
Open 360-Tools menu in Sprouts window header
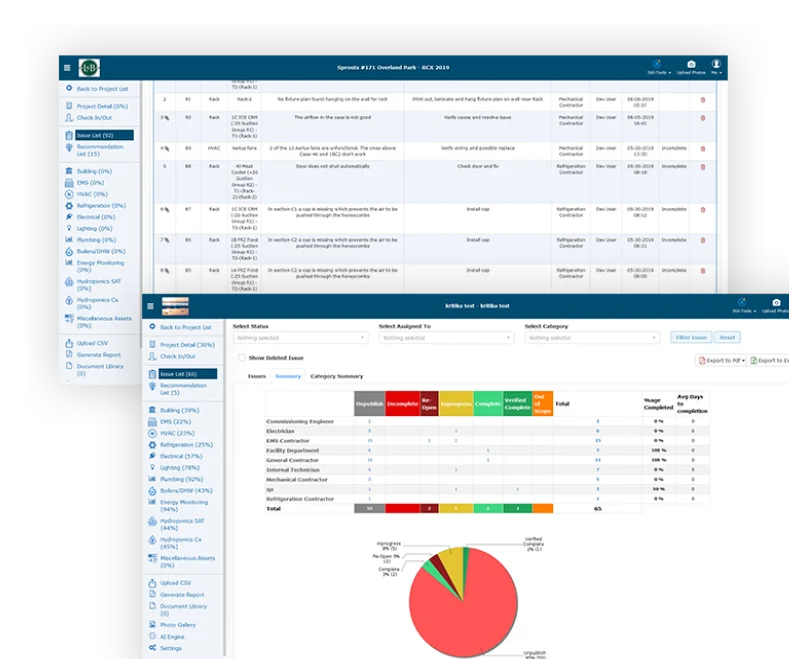click(659, 67)
